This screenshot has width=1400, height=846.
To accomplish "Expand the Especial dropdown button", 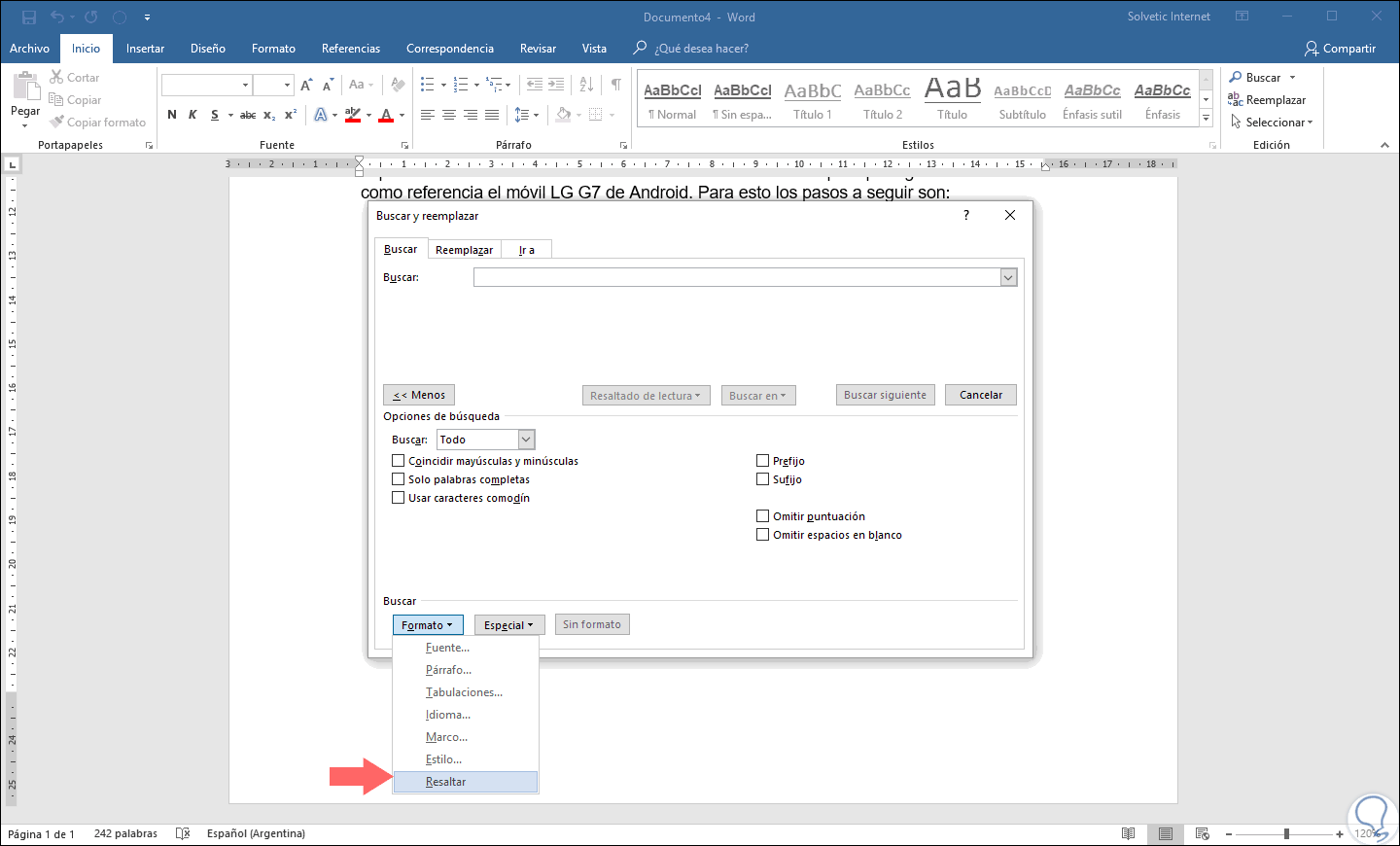I will [x=508, y=625].
